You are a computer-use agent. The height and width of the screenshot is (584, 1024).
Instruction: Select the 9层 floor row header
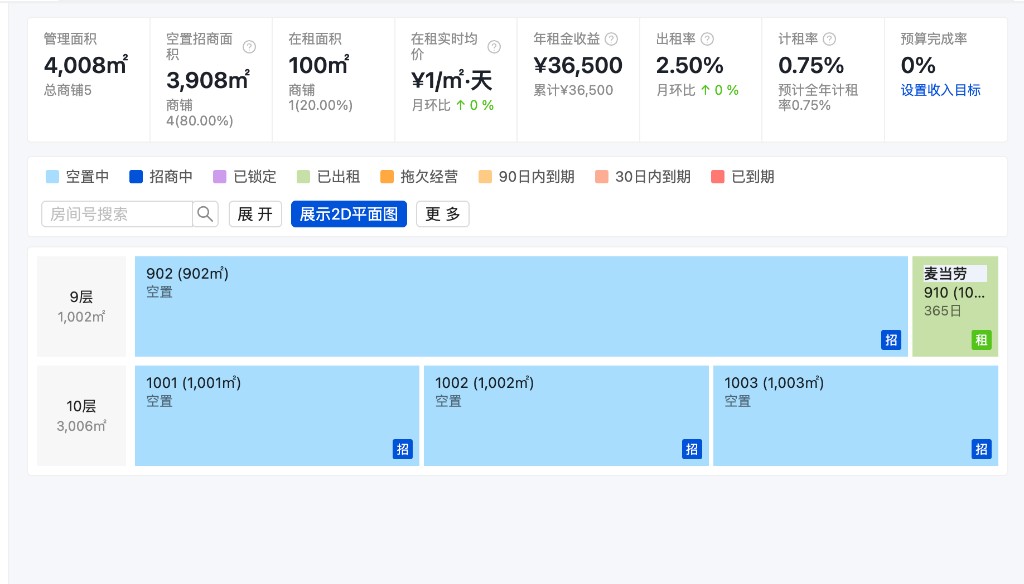[x=81, y=306]
